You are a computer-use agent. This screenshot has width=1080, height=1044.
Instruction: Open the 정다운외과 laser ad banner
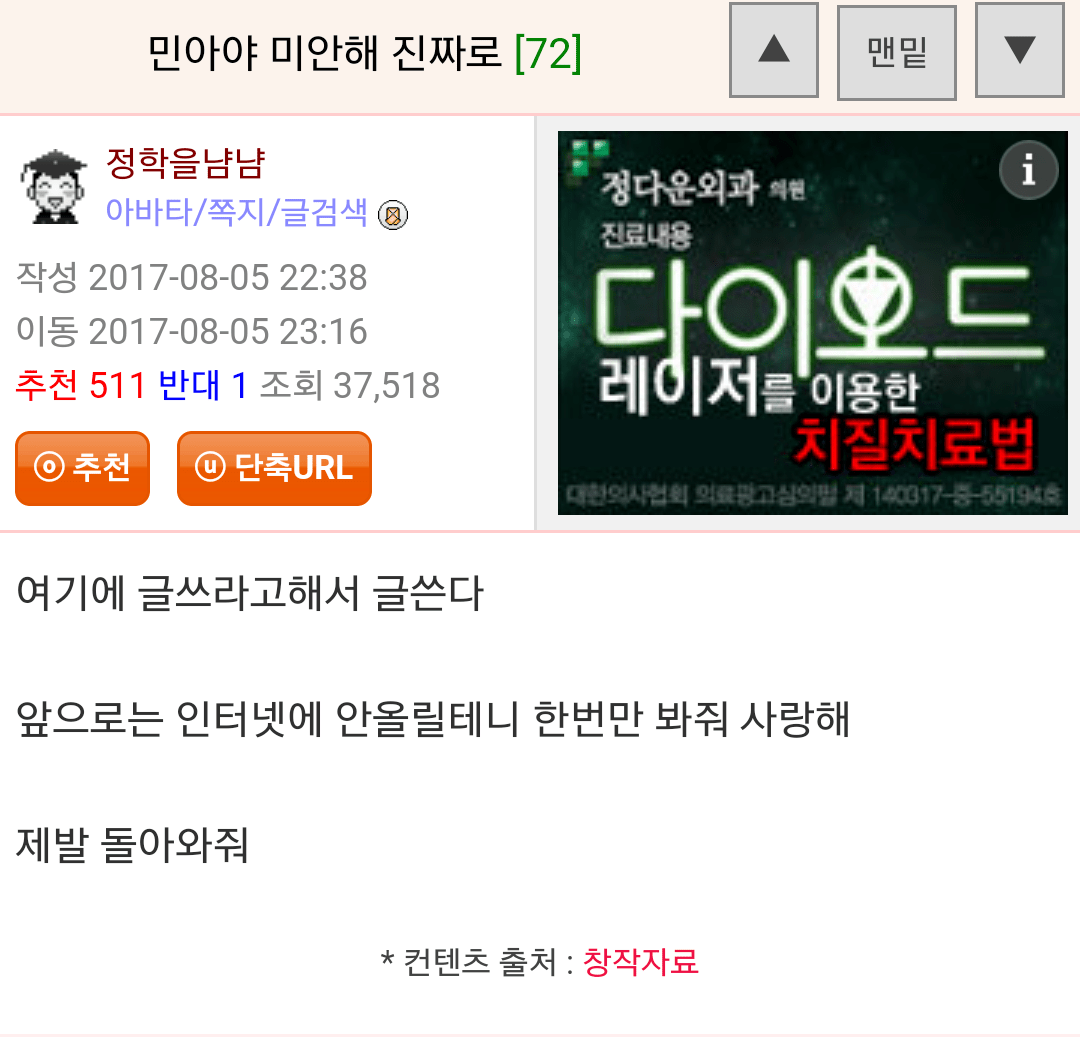(x=813, y=323)
